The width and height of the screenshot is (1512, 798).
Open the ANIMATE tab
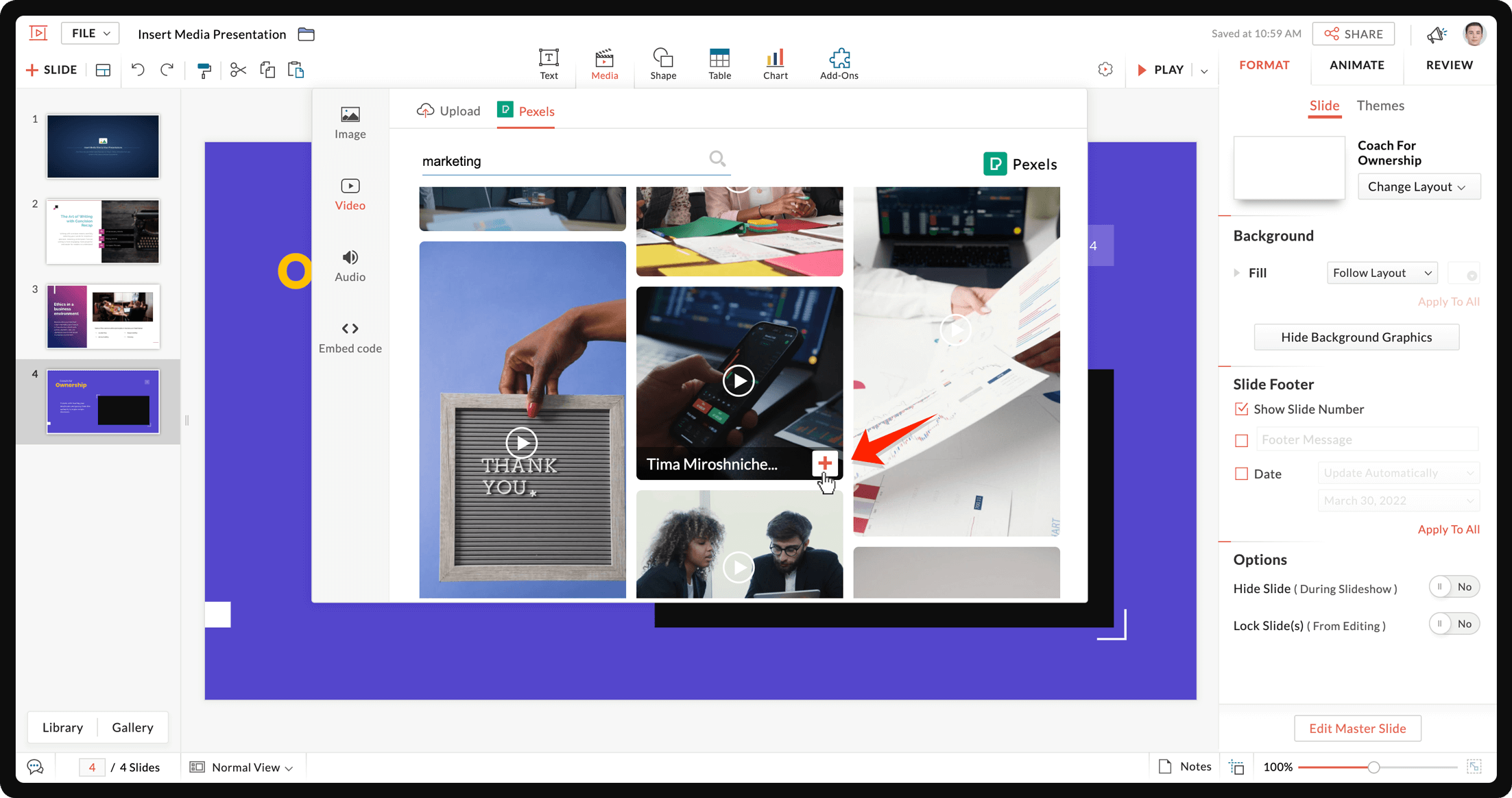click(1356, 65)
